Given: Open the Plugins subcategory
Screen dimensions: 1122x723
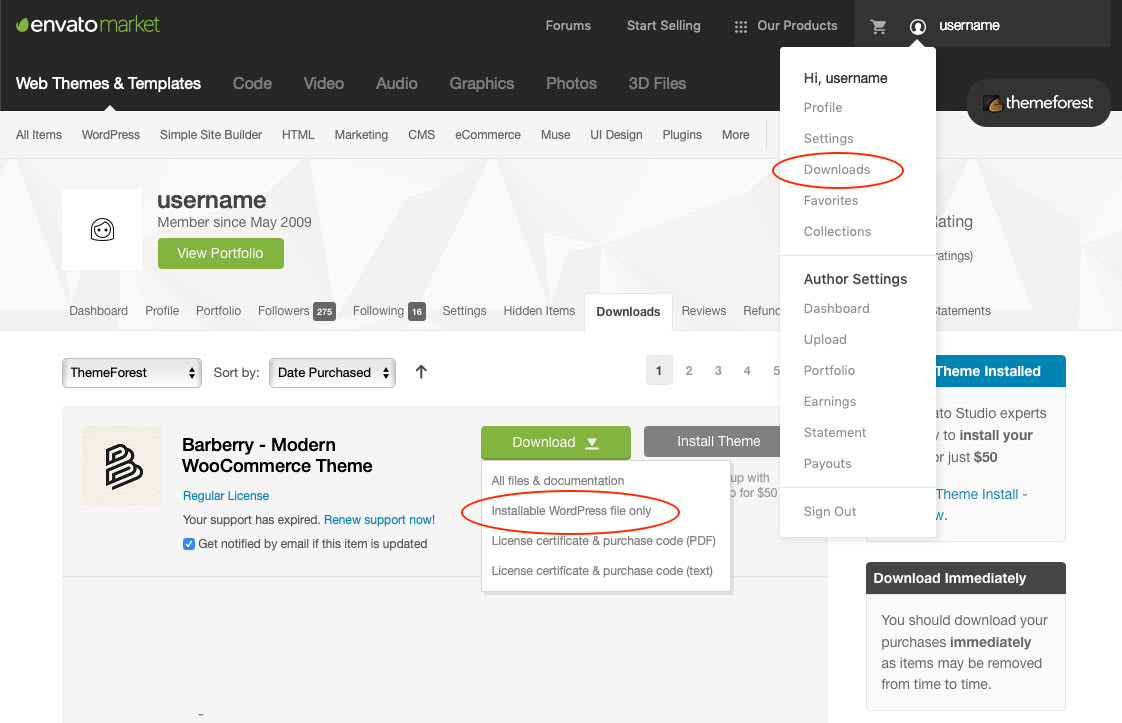Looking at the screenshot, I should [682, 135].
